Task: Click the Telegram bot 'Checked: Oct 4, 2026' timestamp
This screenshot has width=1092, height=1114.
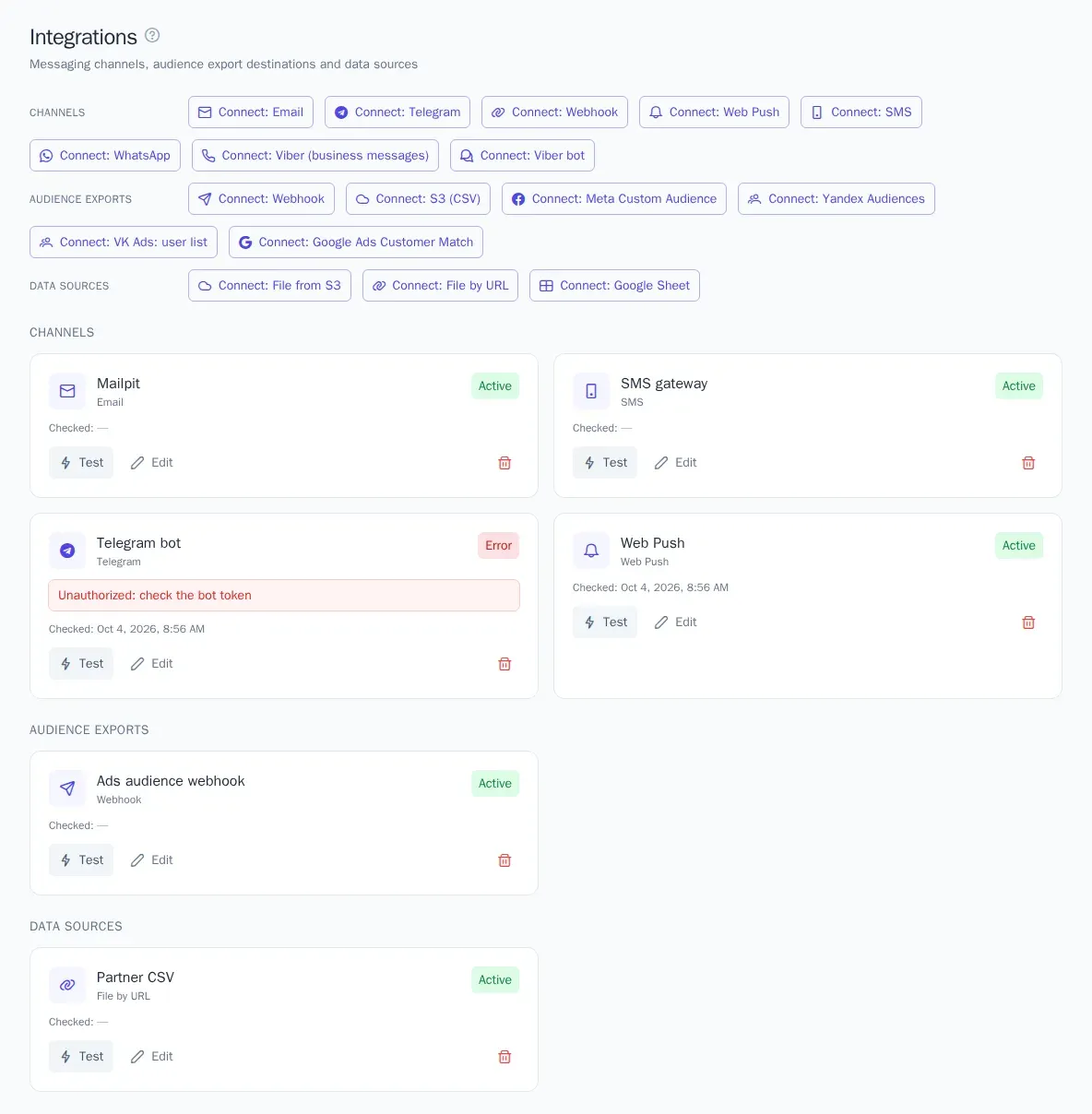Action: 126,629
